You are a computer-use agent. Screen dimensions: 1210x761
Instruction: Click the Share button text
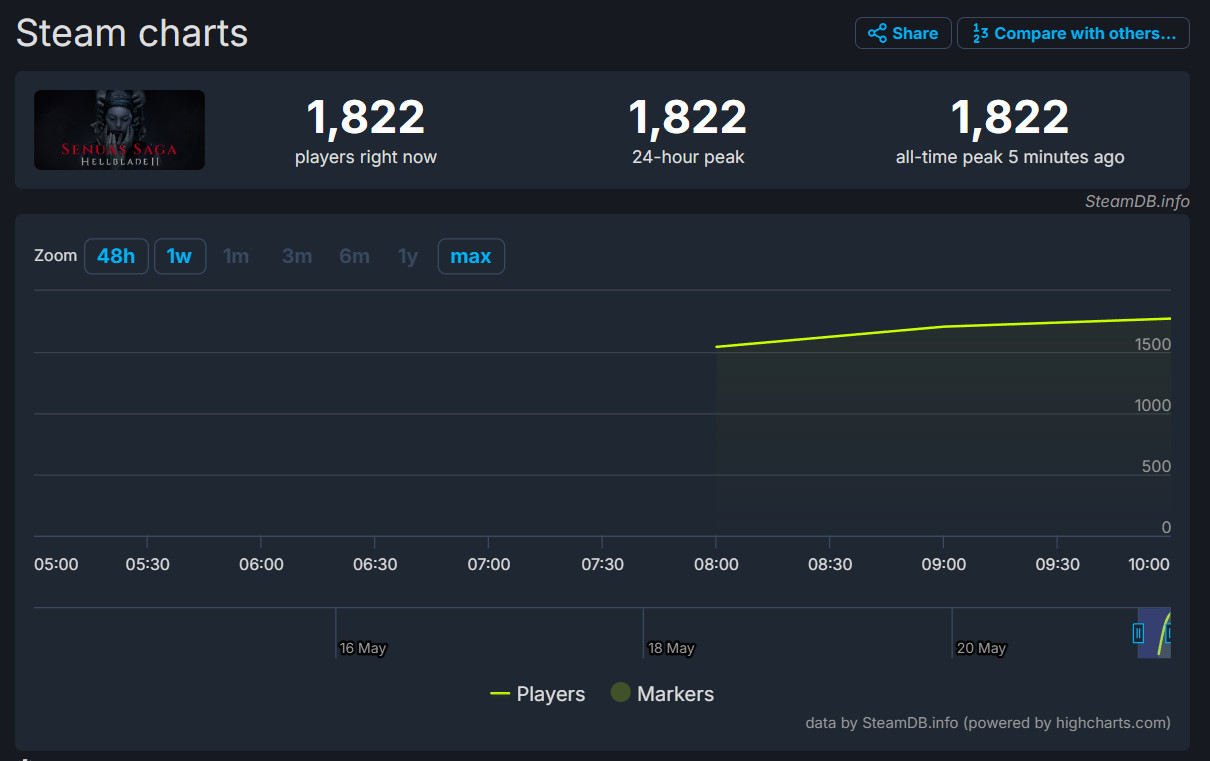coord(915,33)
